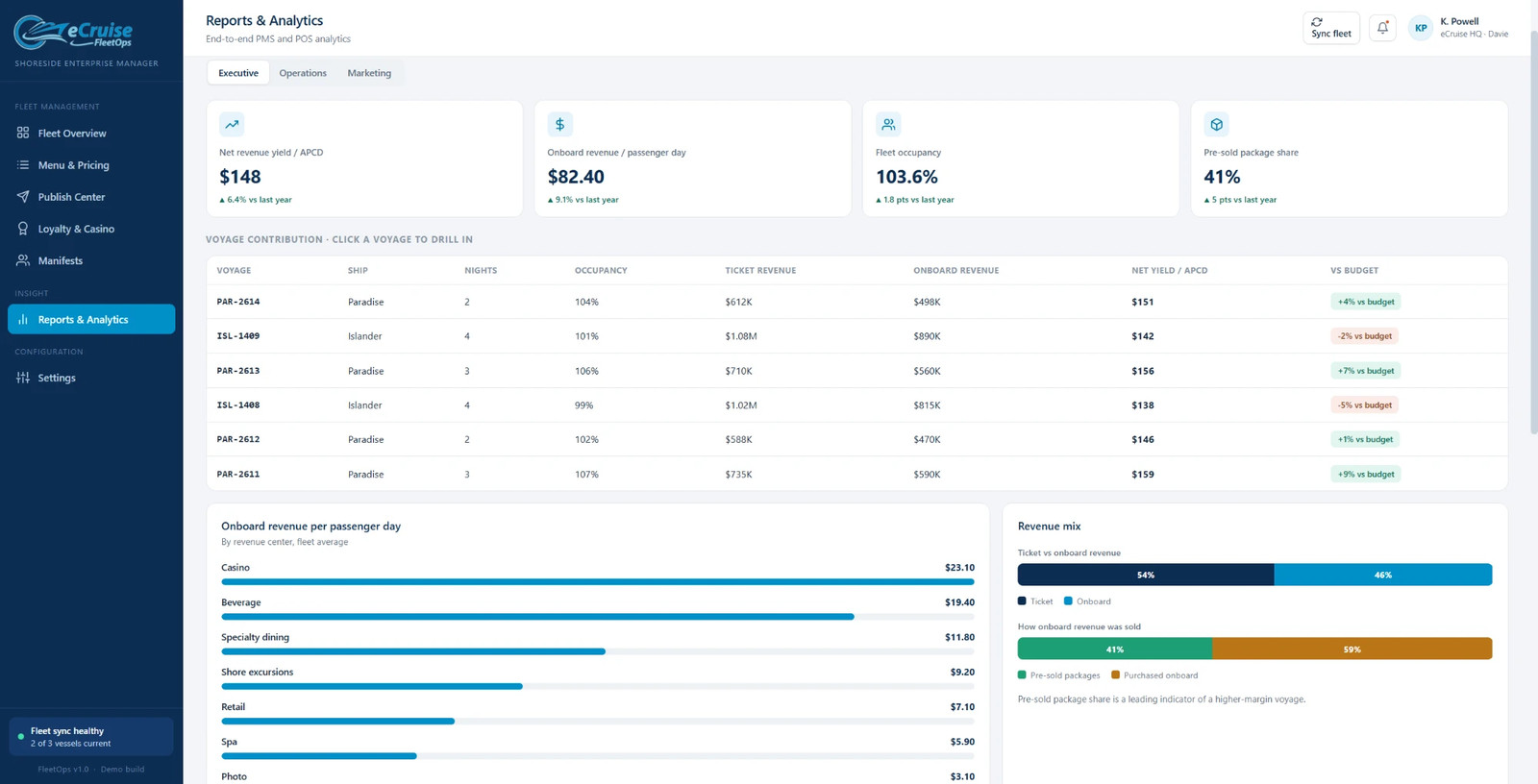Screen dimensions: 1538x784
Task: Click the Casino revenue progress bar
Action: (598, 581)
